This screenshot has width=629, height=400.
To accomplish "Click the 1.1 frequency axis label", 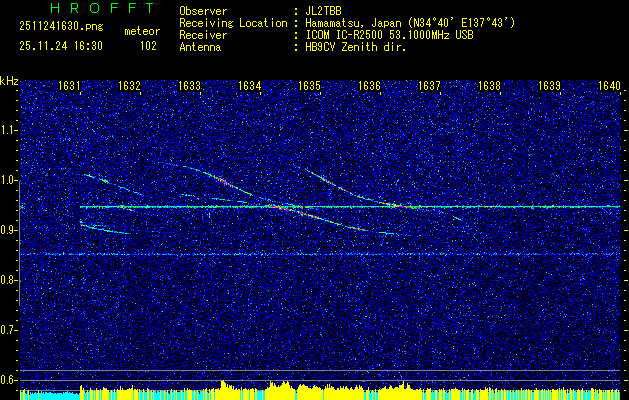I will coord(9,130).
